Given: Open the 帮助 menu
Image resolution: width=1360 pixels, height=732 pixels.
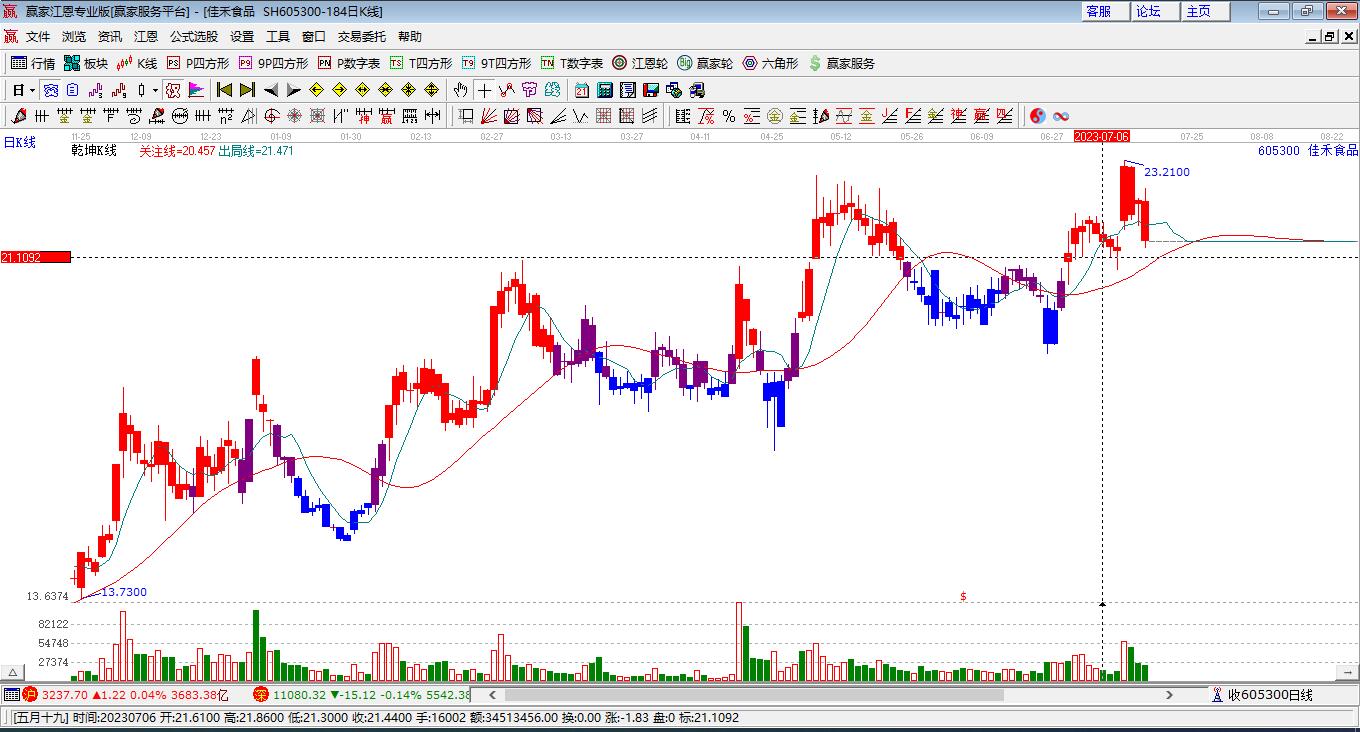Looking at the screenshot, I should pyautogui.click(x=410, y=37).
